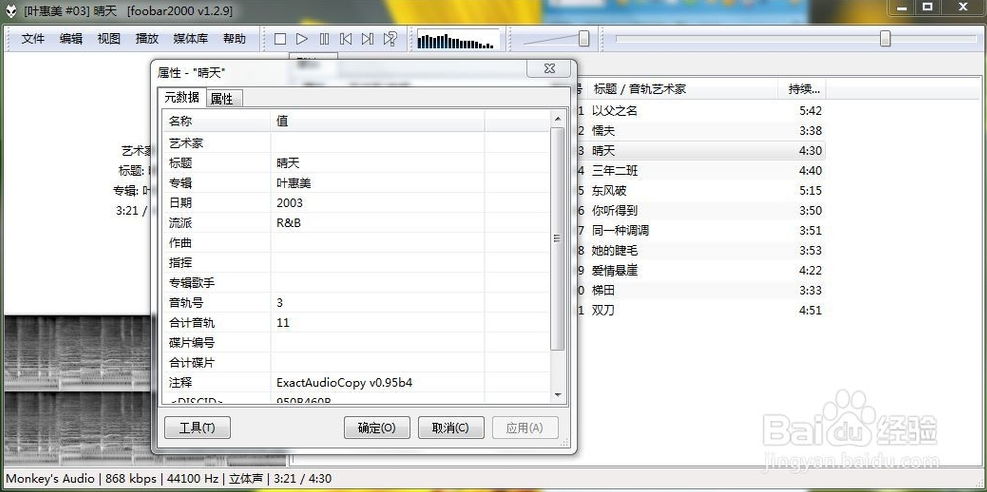Click the Monkey's Audio status bar text
The image size is (987, 492).
pos(50,479)
